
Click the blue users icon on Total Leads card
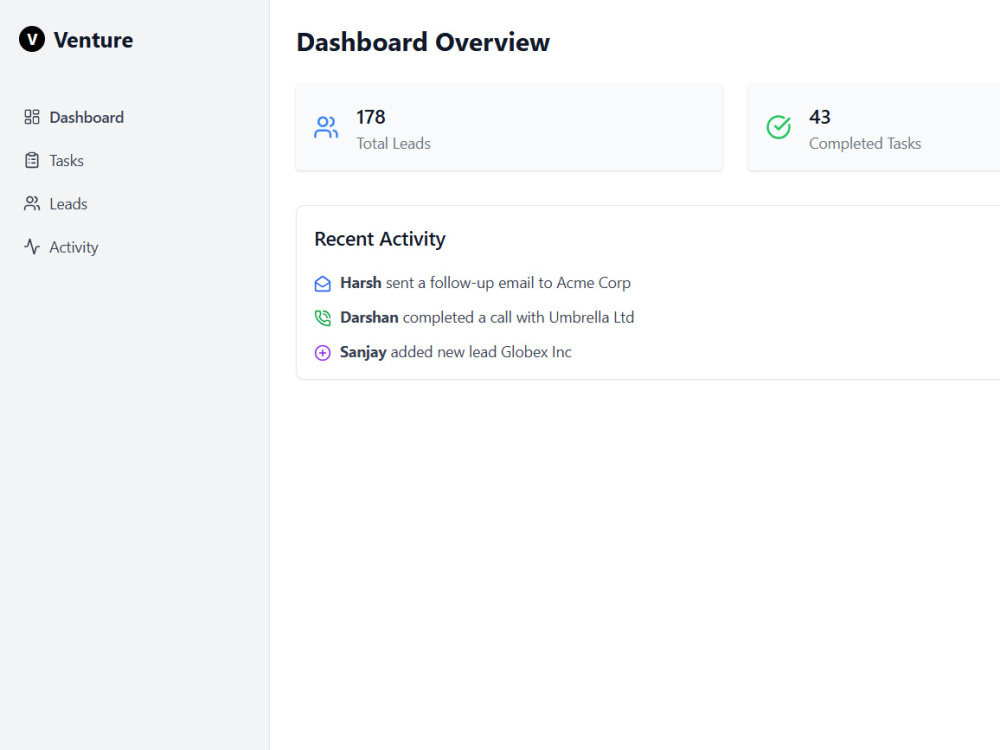point(326,127)
